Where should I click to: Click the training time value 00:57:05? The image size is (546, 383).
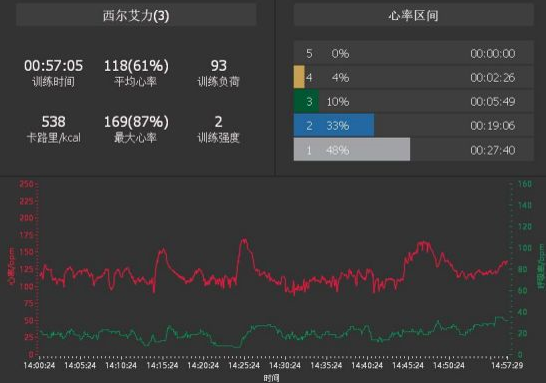click(54, 65)
